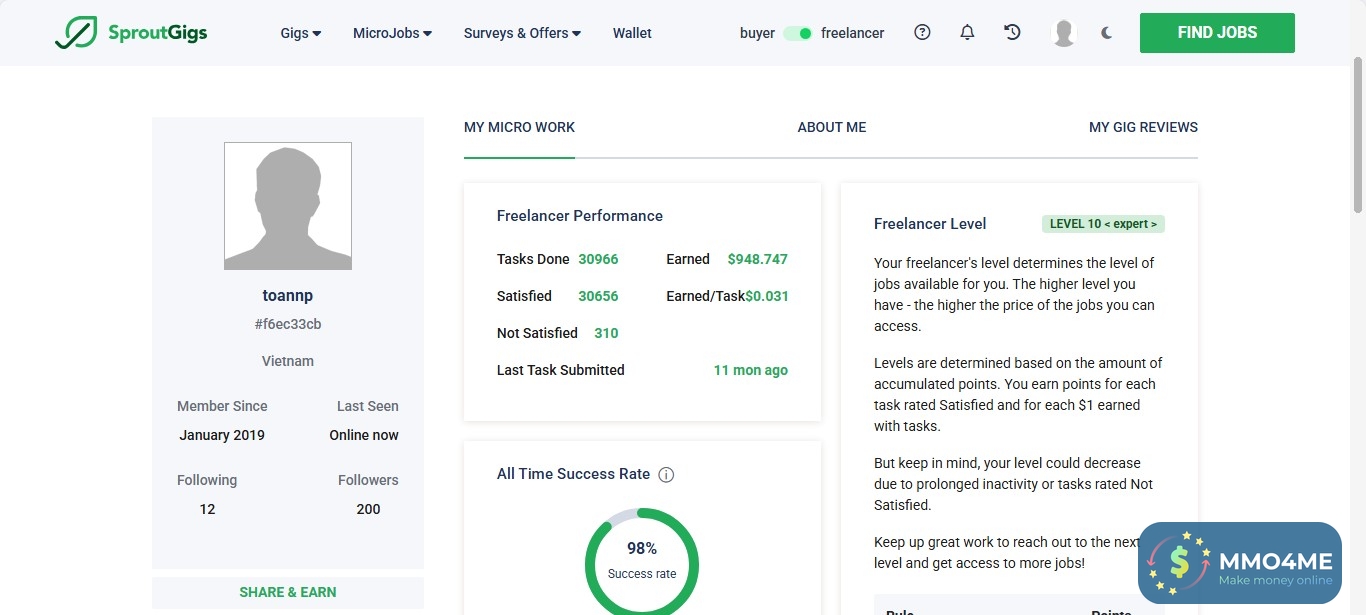Click the profile photo placeholder
Screen dimensions: 1366x615
tap(288, 206)
